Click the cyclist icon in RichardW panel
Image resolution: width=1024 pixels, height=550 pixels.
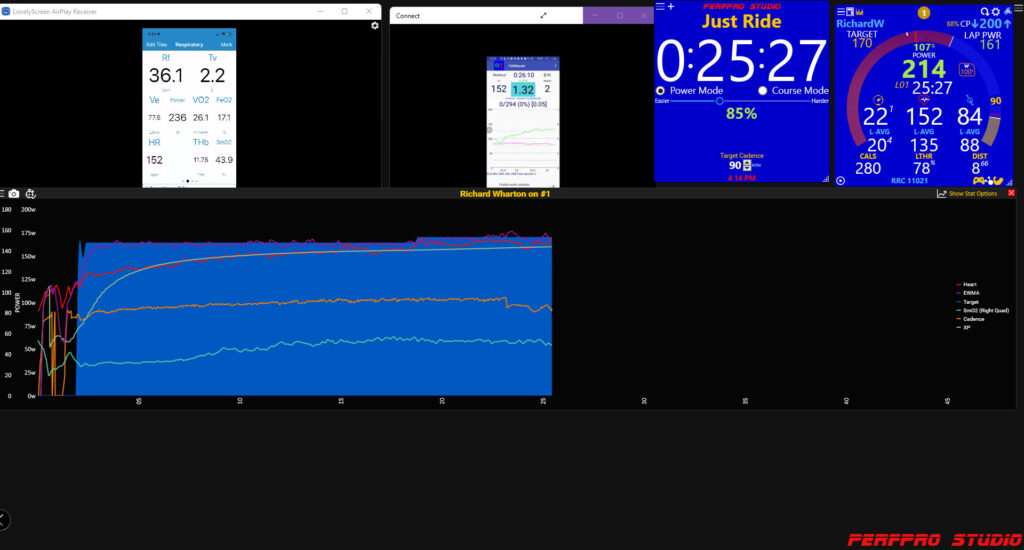1008,11
